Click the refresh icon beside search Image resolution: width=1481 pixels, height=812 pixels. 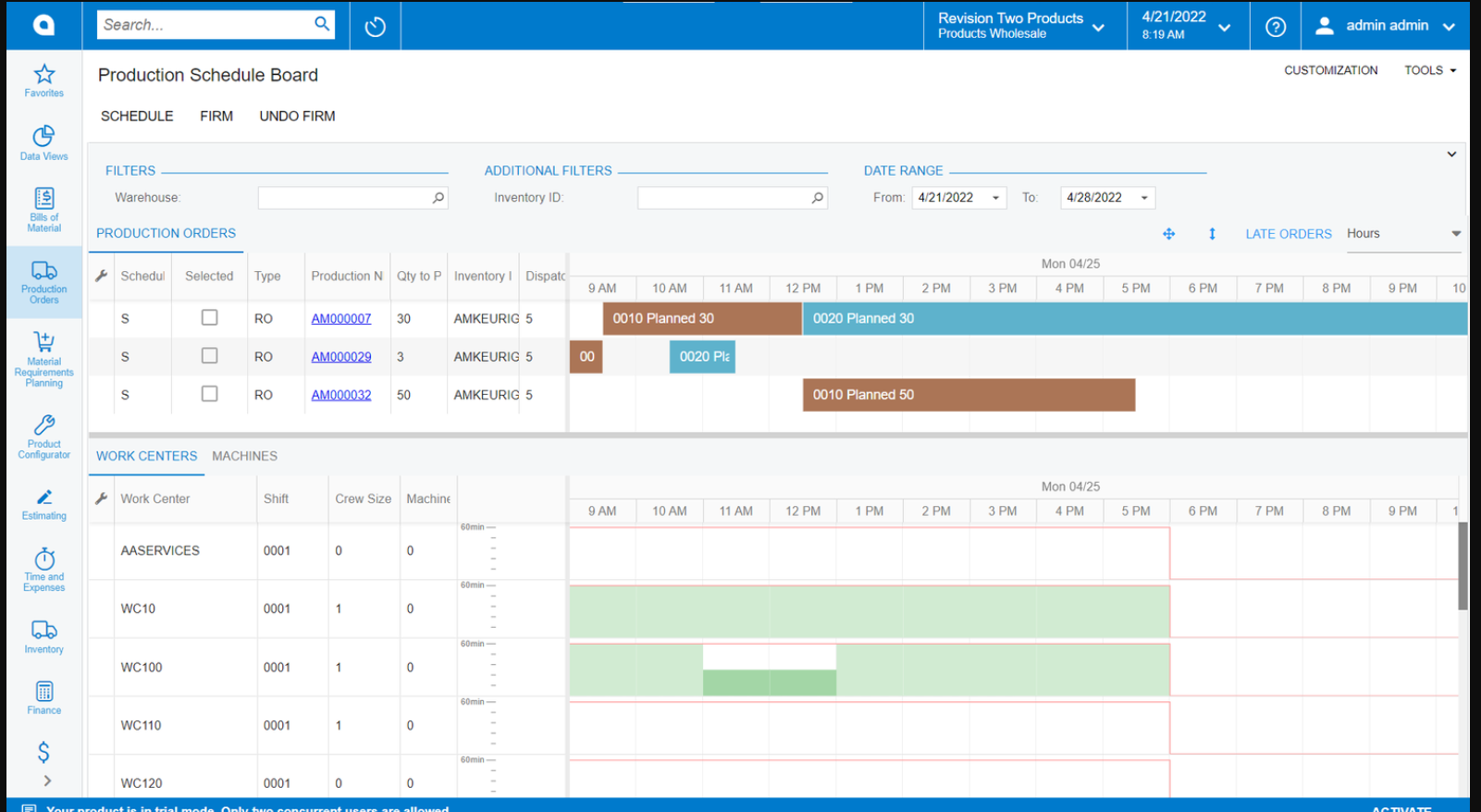(375, 26)
